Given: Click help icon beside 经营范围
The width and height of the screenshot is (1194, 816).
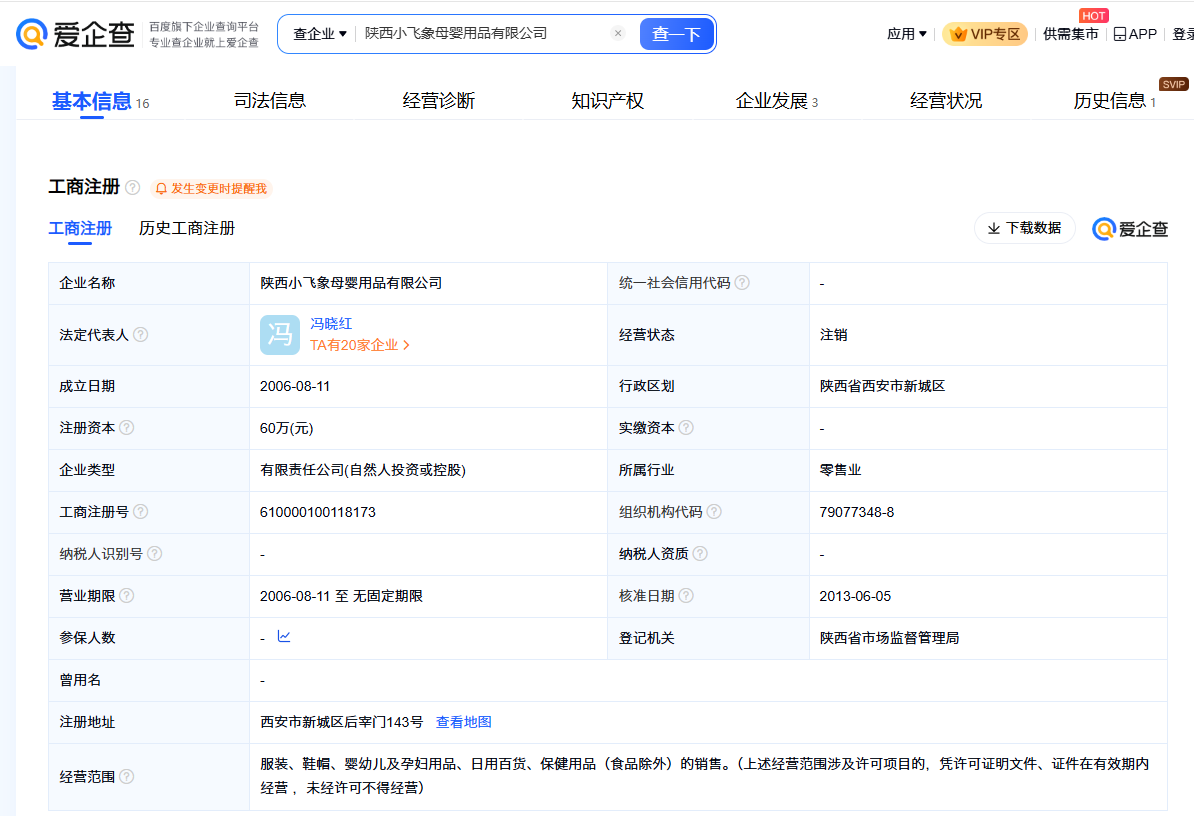Looking at the screenshot, I should [127, 777].
